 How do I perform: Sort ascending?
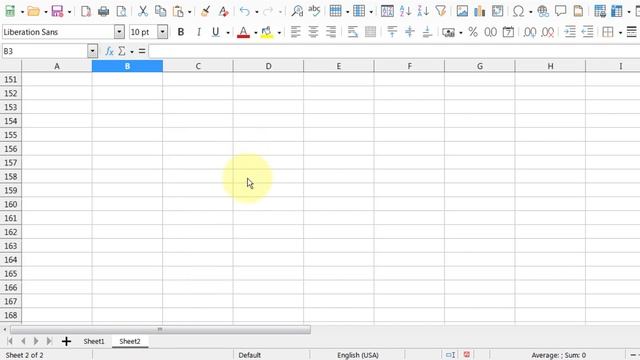[405, 11]
